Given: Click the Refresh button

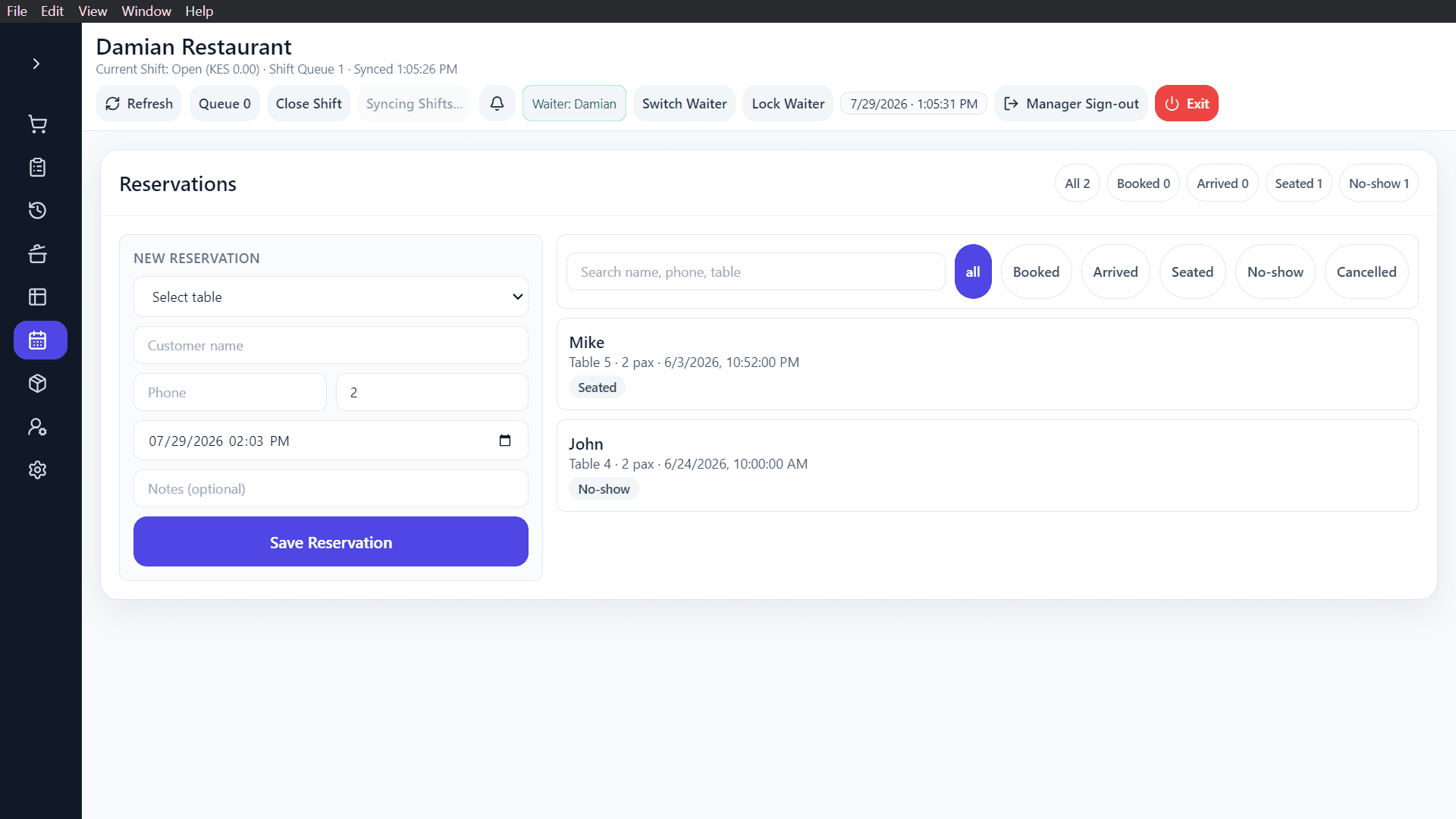Looking at the screenshot, I should click(139, 103).
